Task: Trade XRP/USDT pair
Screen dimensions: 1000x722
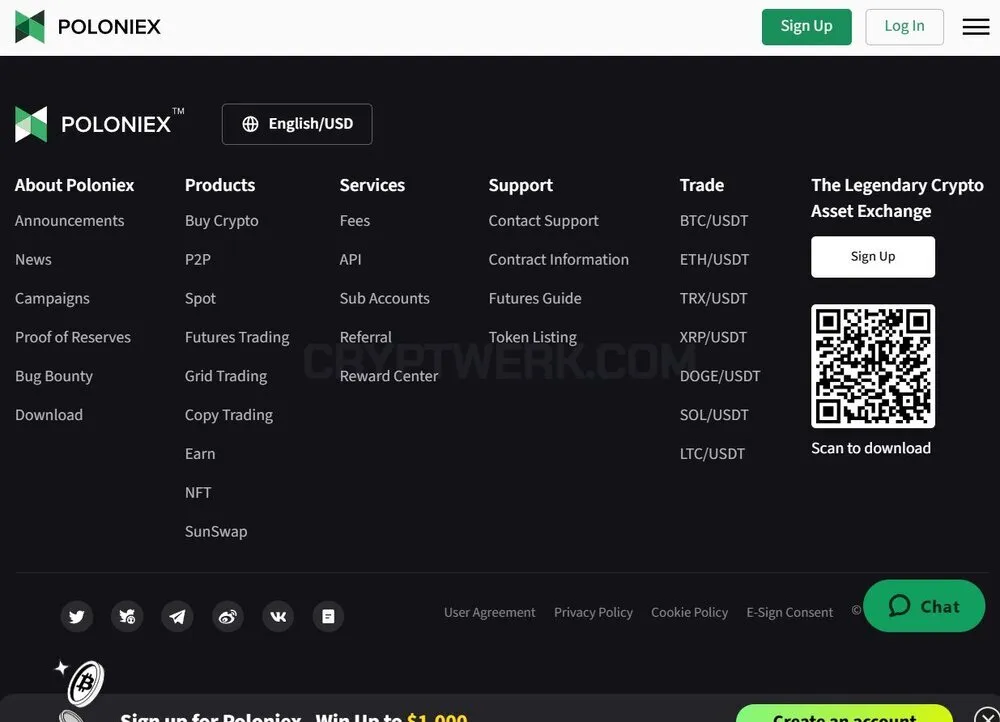Action: click(713, 337)
